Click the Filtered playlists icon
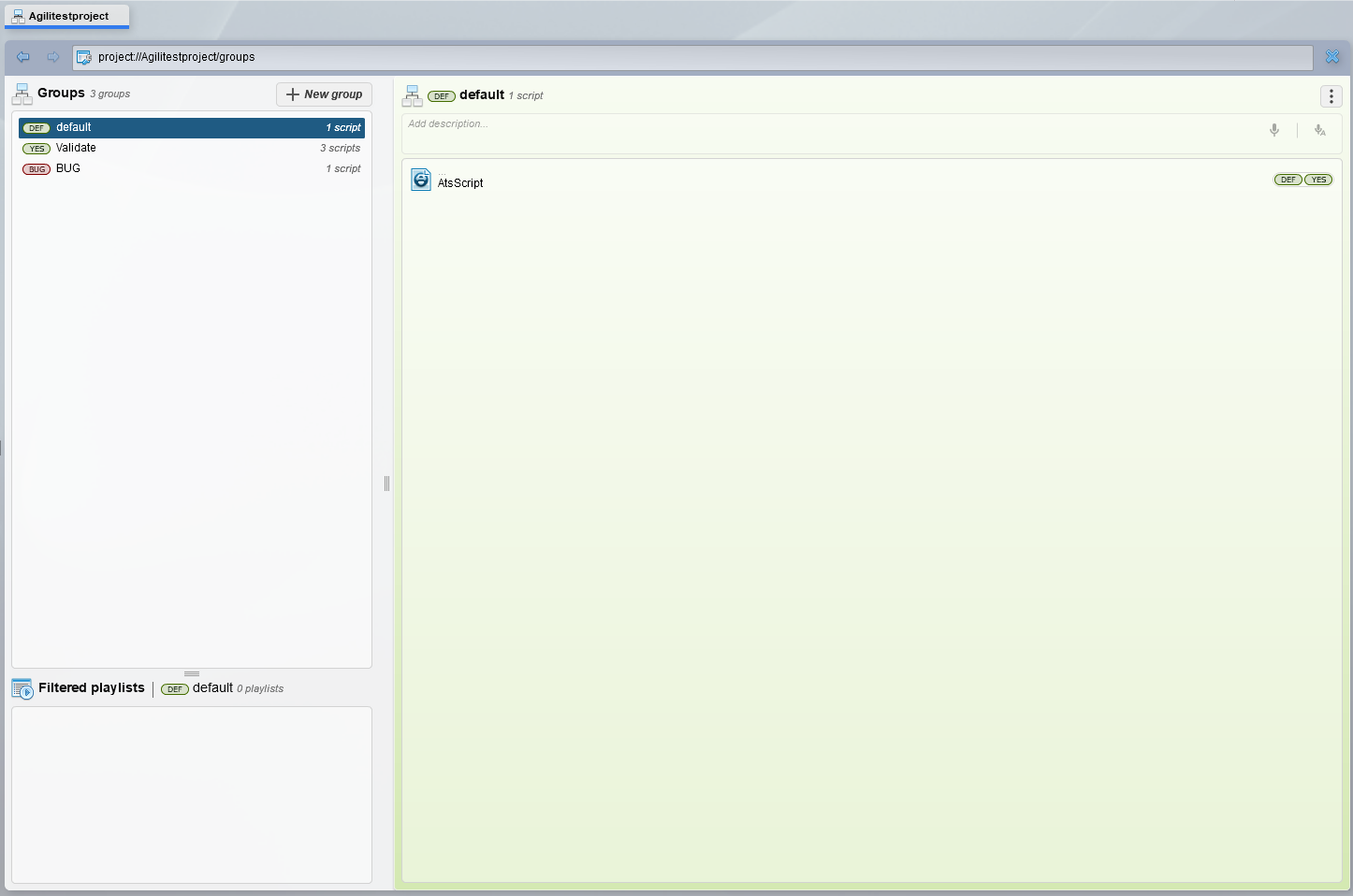 (22, 688)
